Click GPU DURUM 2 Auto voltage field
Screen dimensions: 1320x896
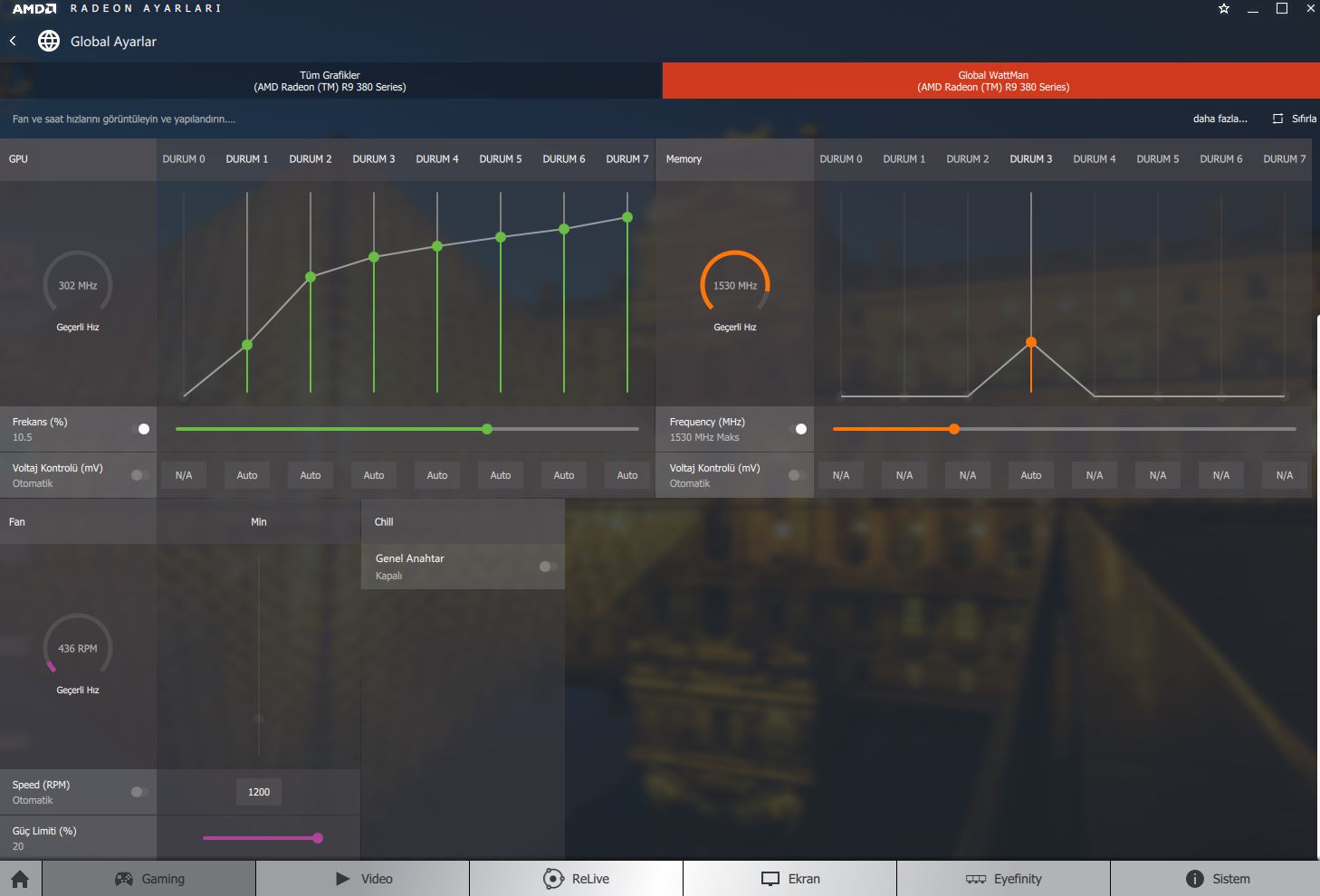[311, 475]
